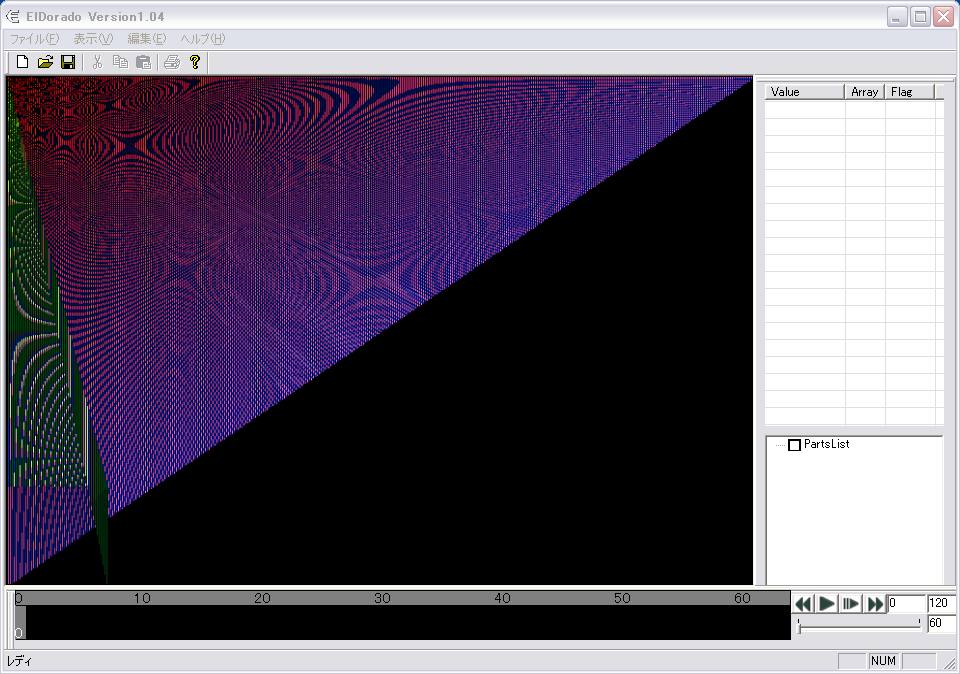Image resolution: width=960 pixels, height=674 pixels.
Task: Click timeline ruler at frame 40
Action: coord(502,598)
